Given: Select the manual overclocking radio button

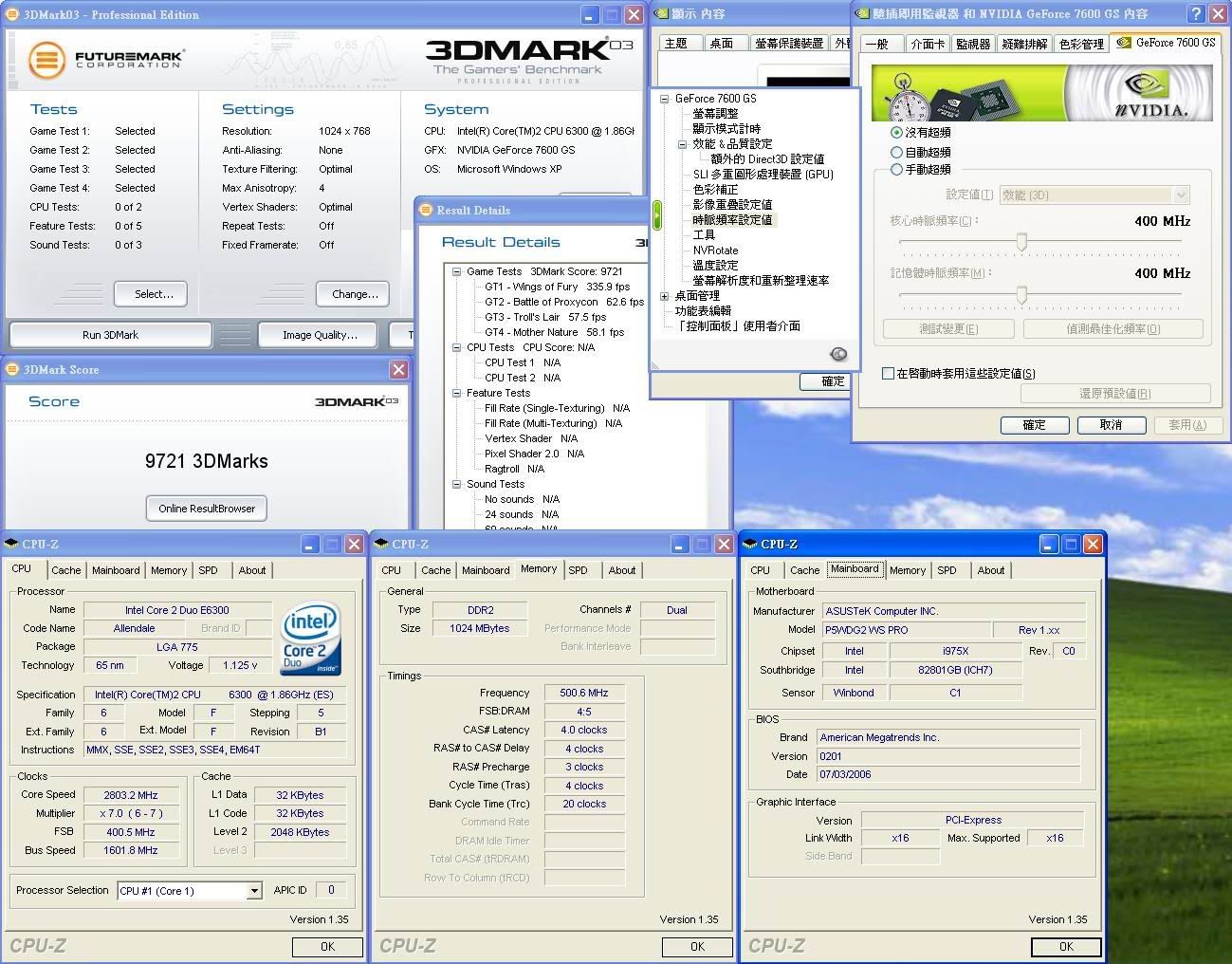Looking at the screenshot, I should (896, 169).
